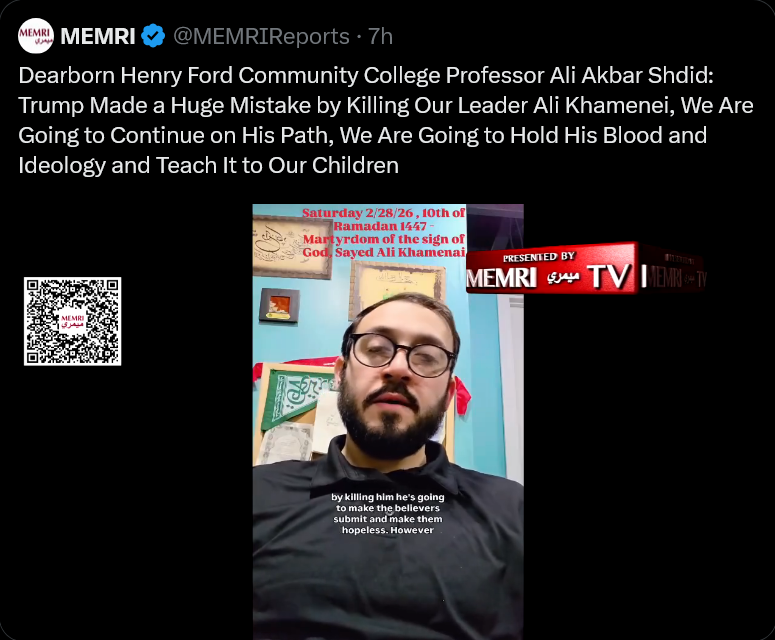Open the 7h timestamp link
Image resolution: width=775 pixels, height=640 pixels.
[381, 37]
